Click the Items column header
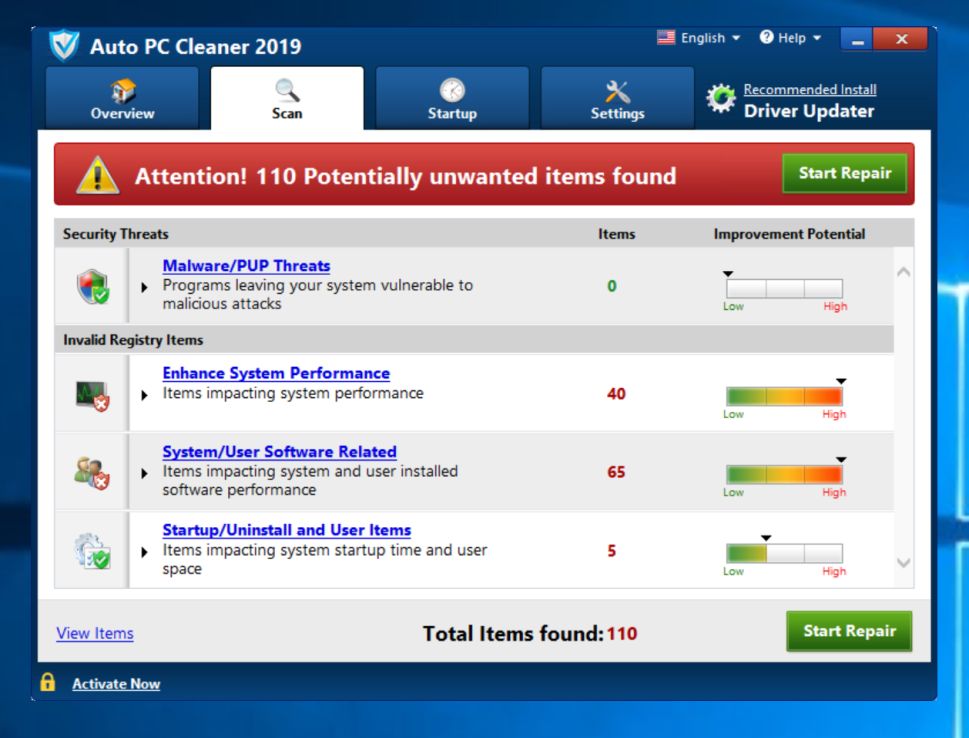This screenshot has height=738, width=969. 616,234
